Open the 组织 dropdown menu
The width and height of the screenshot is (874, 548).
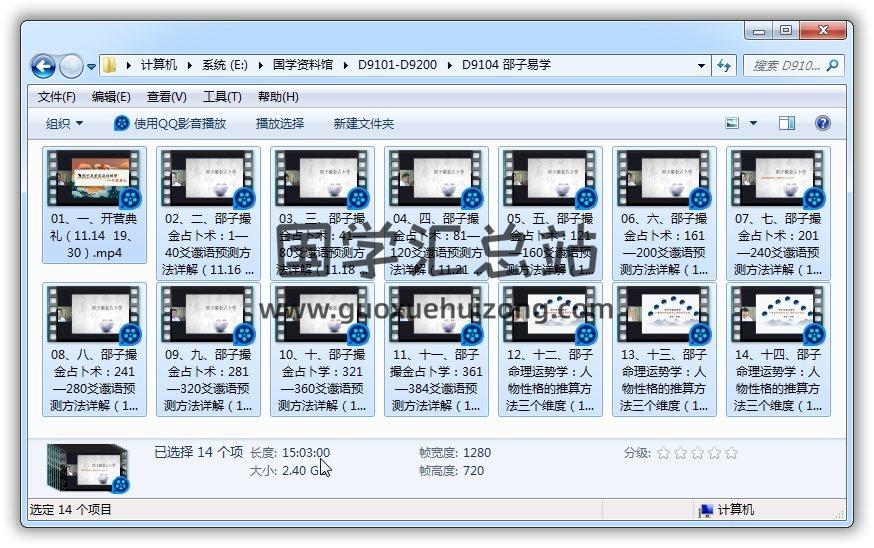65,123
